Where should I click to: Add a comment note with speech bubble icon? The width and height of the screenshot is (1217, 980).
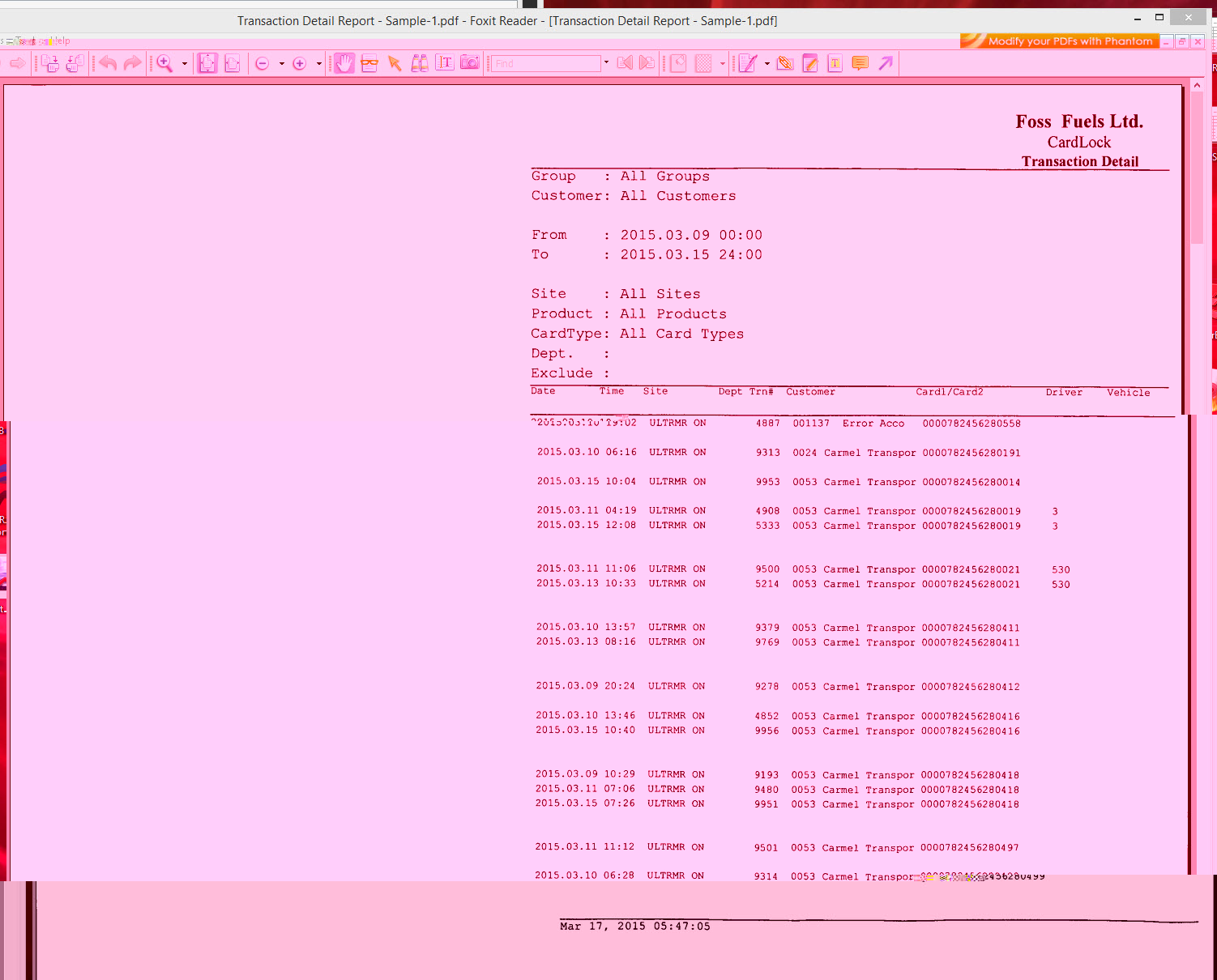click(x=860, y=63)
